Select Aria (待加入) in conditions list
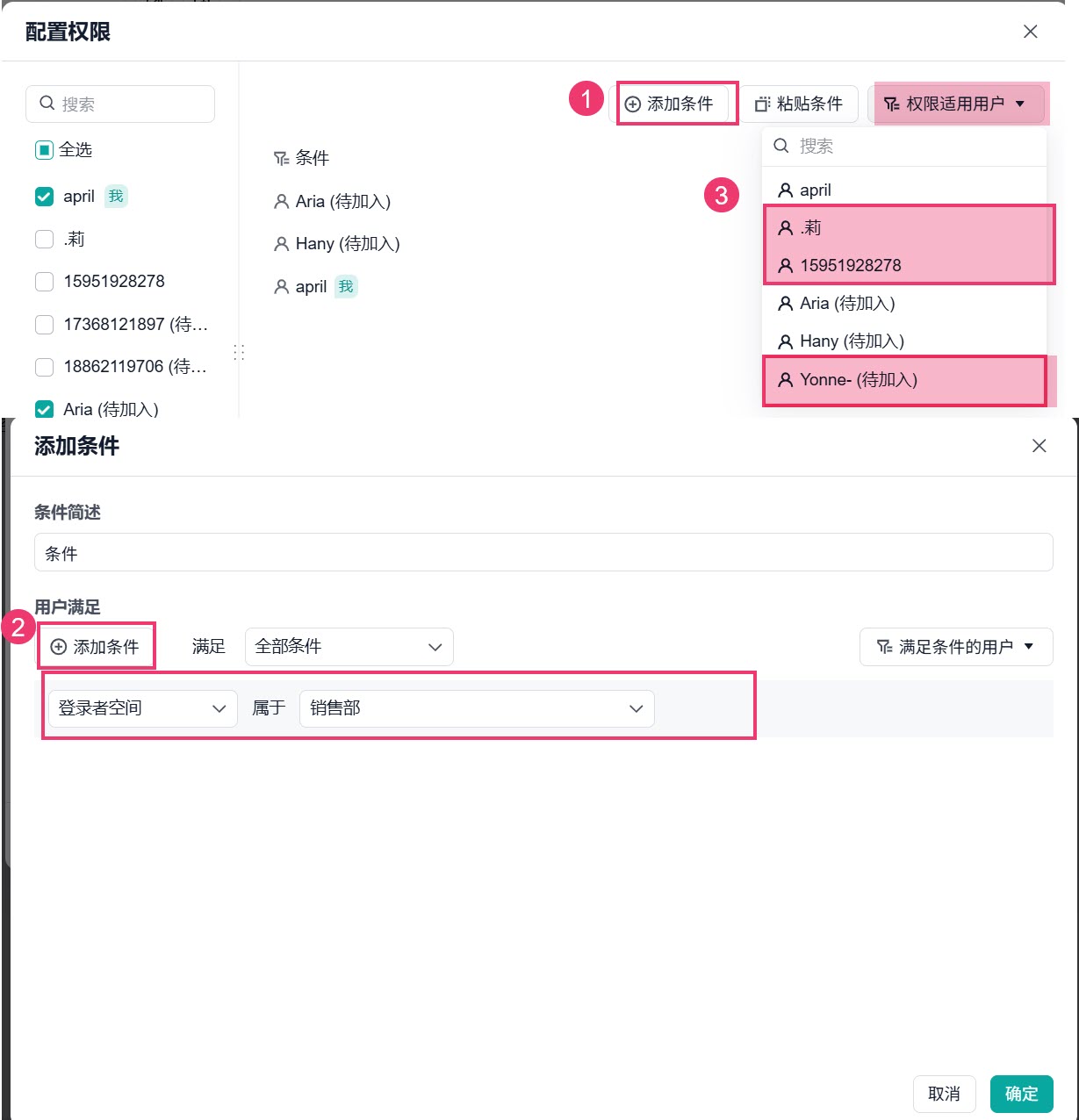 point(333,201)
